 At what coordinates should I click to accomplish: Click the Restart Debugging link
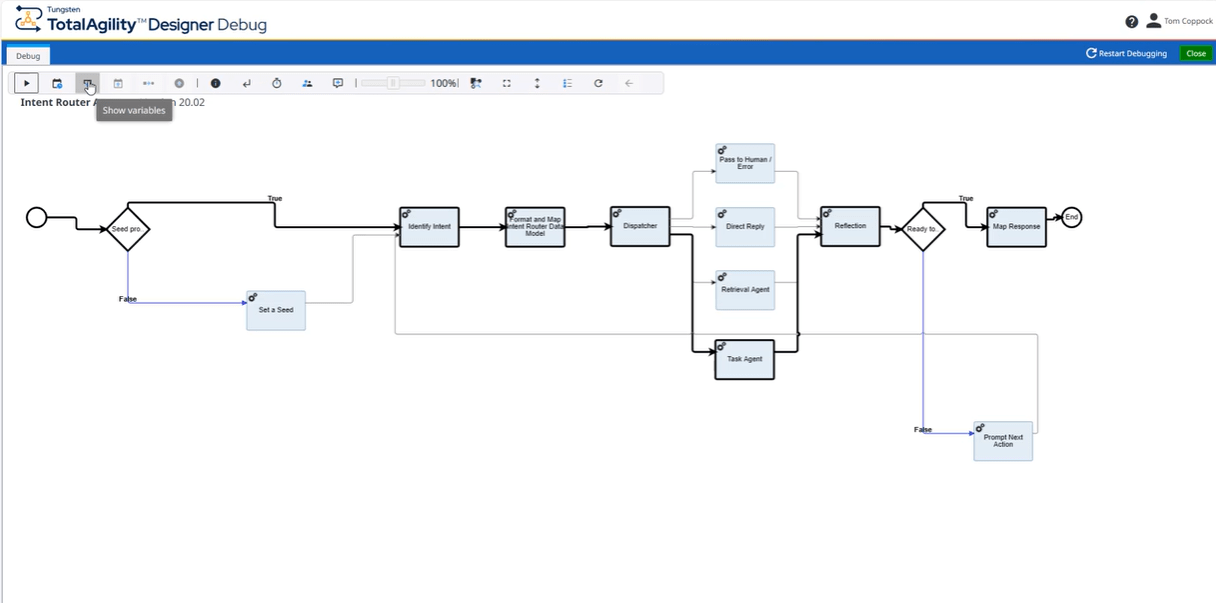click(x=1126, y=53)
